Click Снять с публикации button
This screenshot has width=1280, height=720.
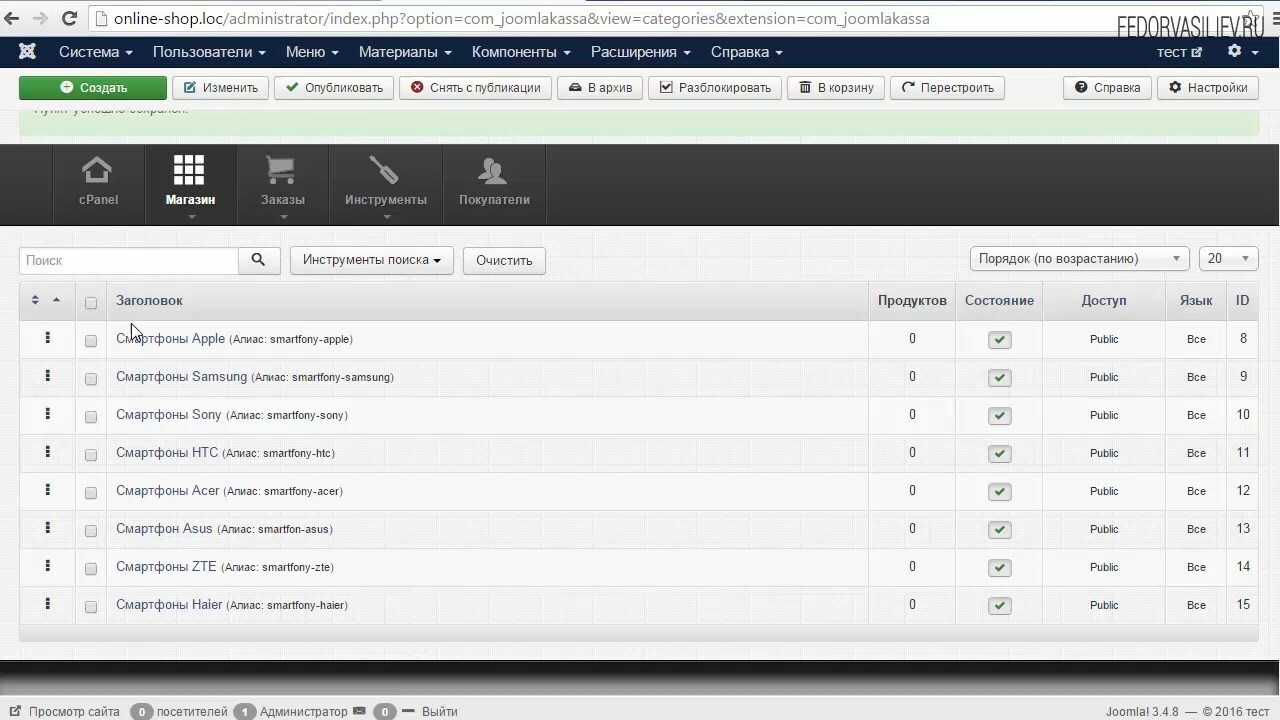(x=475, y=88)
